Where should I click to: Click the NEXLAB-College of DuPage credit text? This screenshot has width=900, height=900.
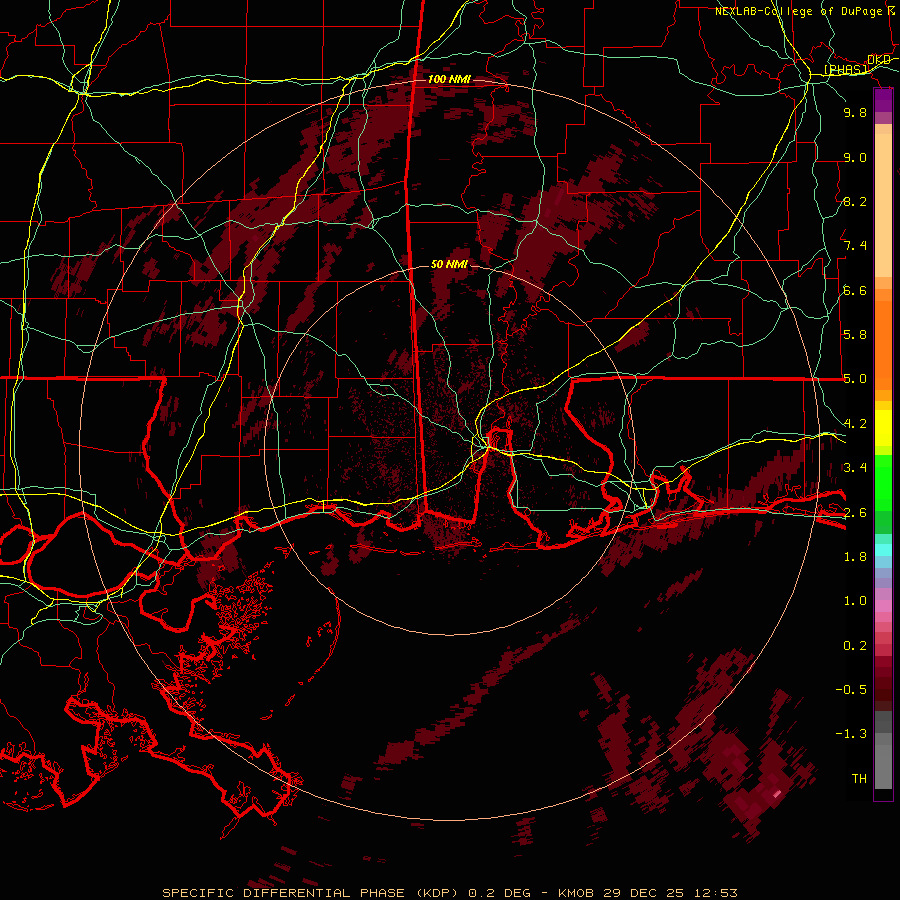tap(798, 11)
